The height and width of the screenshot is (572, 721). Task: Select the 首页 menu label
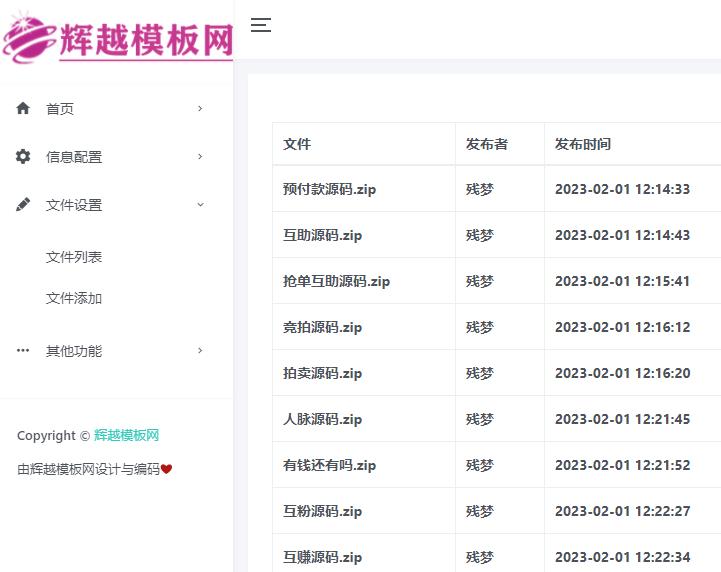[x=60, y=109]
